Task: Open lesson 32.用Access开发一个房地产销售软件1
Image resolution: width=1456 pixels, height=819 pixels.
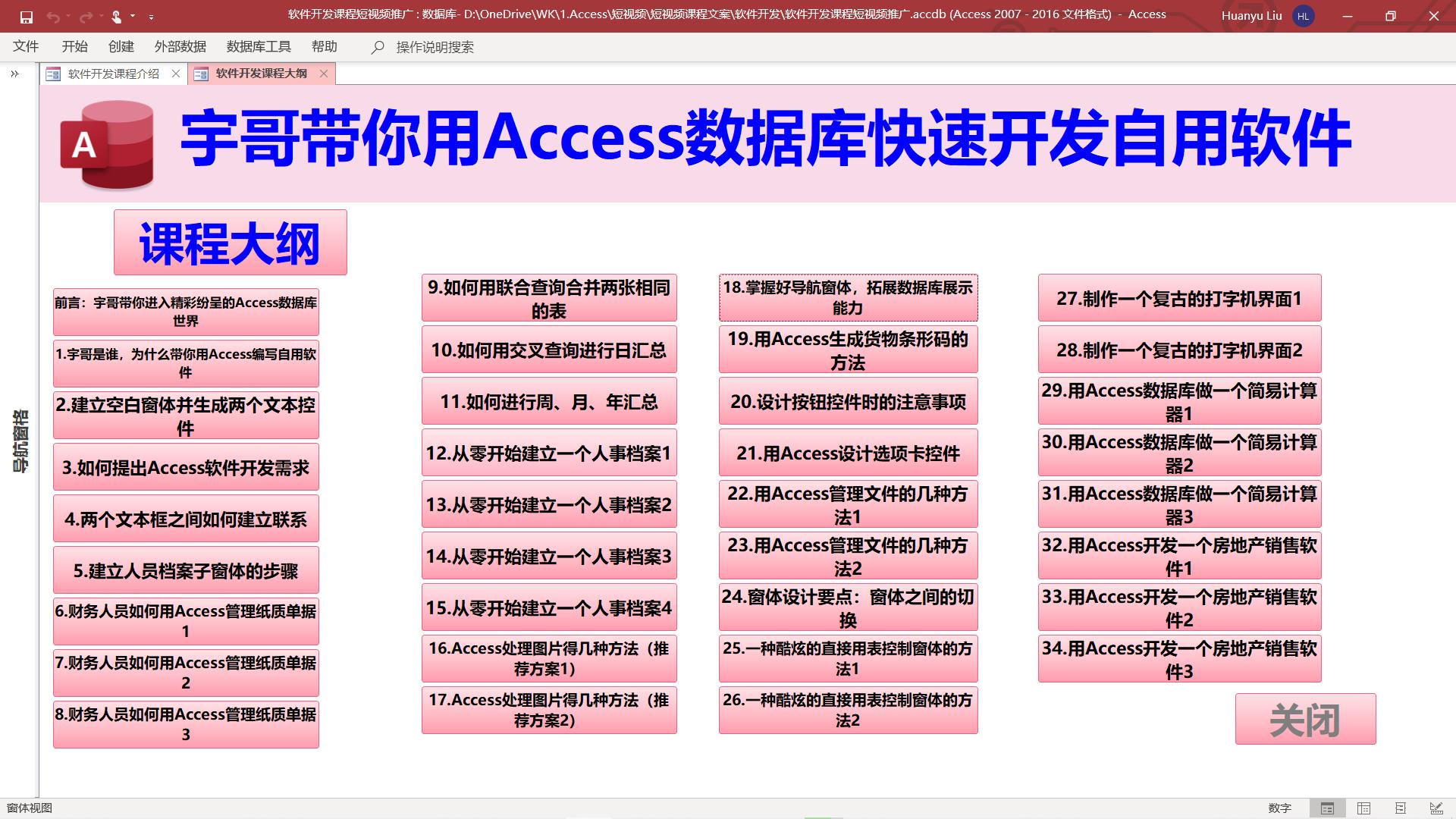Action: tap(1179, 555)
